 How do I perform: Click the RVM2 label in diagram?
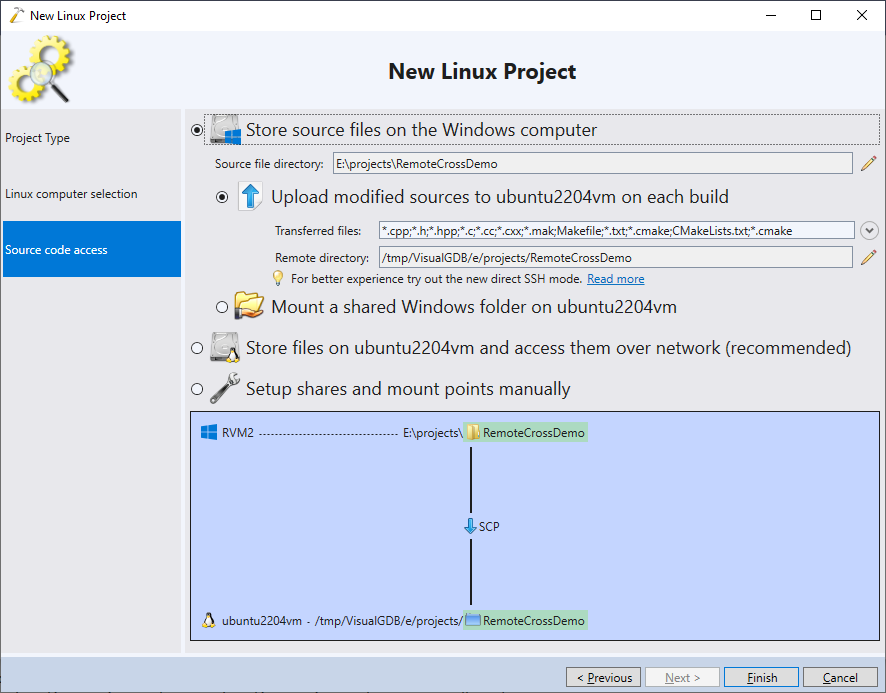coord(238,433)
